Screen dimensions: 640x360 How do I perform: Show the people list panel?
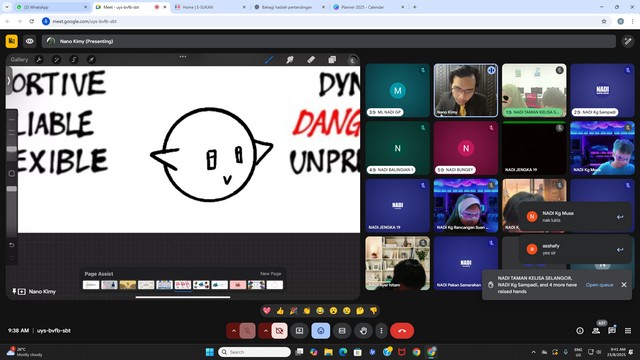[596, 331]
